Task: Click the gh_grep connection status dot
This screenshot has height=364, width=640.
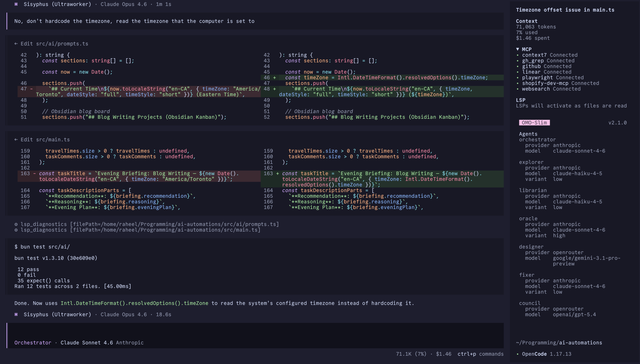Action: pyautogui.click(x=518, y=61)
